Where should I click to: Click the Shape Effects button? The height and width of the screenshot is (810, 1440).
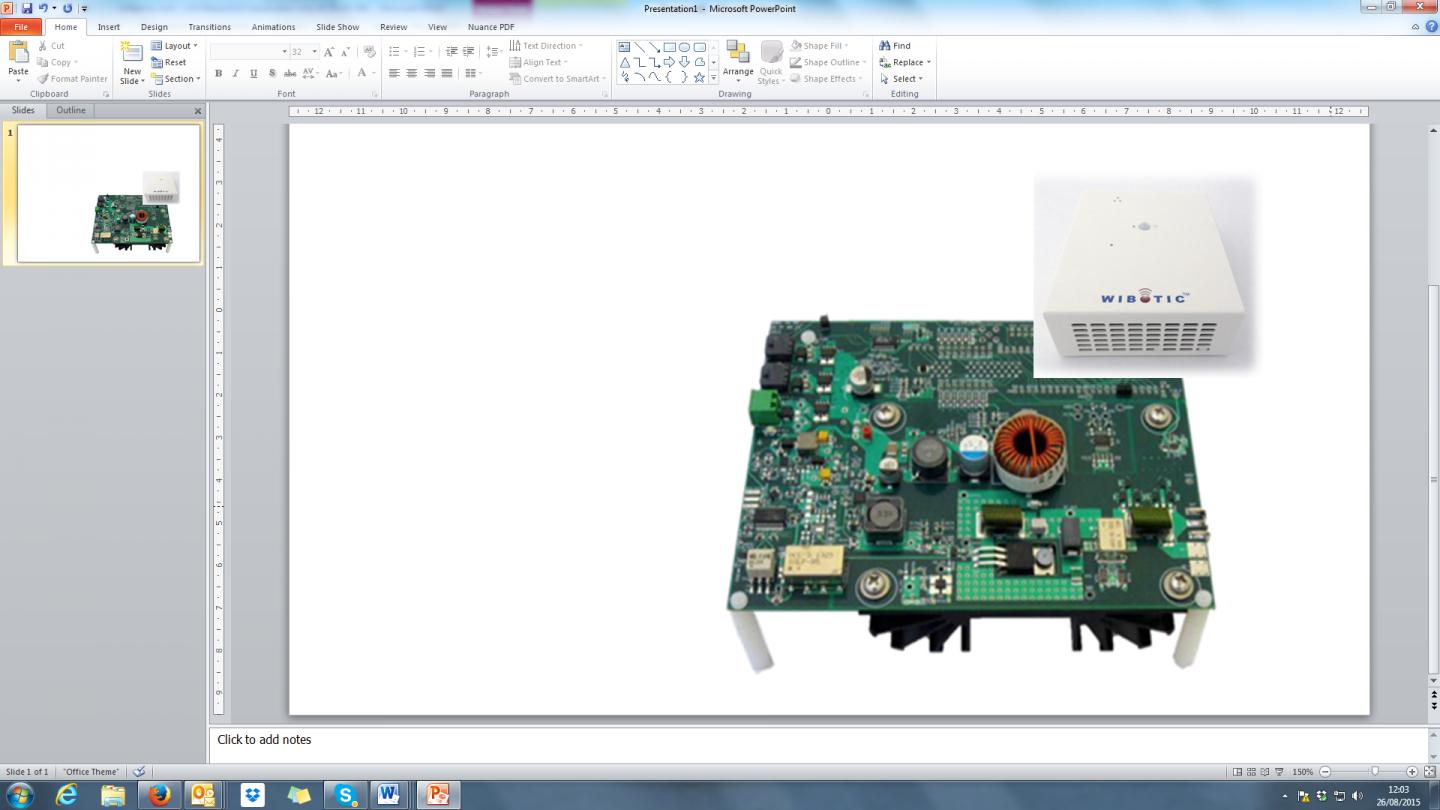pos(825,79)
